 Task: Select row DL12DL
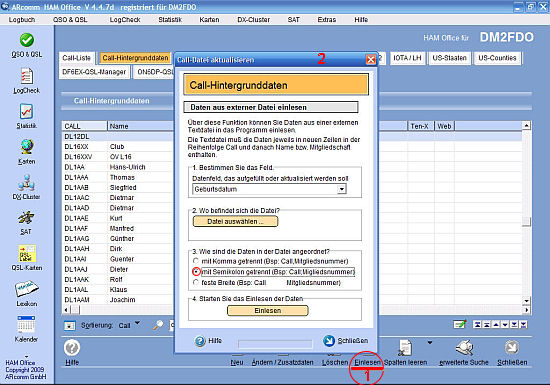[x=118, y=136]
